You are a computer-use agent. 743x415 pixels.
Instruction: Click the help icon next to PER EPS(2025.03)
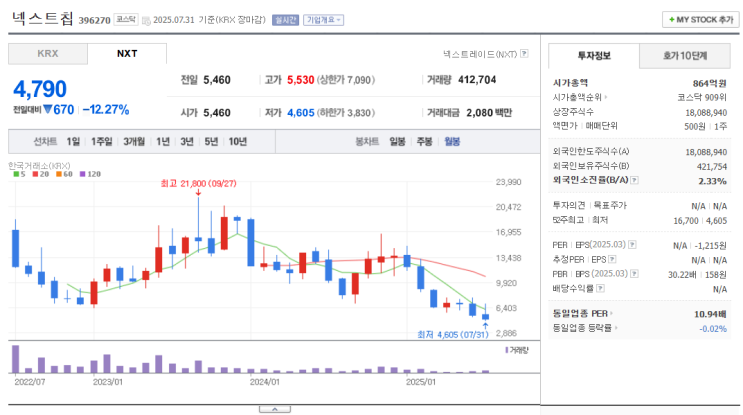[632, 245]
